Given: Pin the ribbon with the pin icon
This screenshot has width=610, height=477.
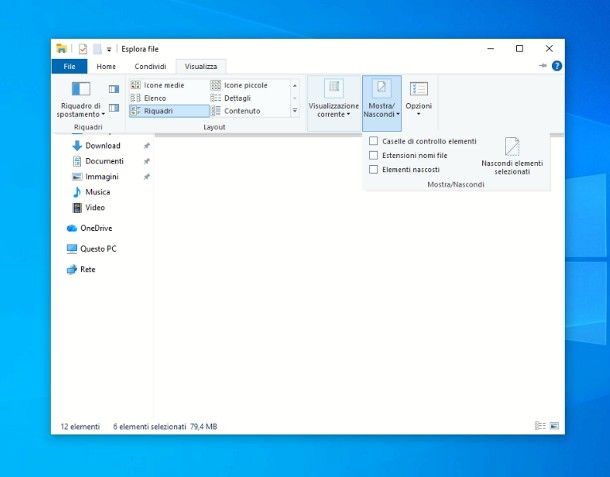Looking at the screenshot, I should click(x=543, y=66).
